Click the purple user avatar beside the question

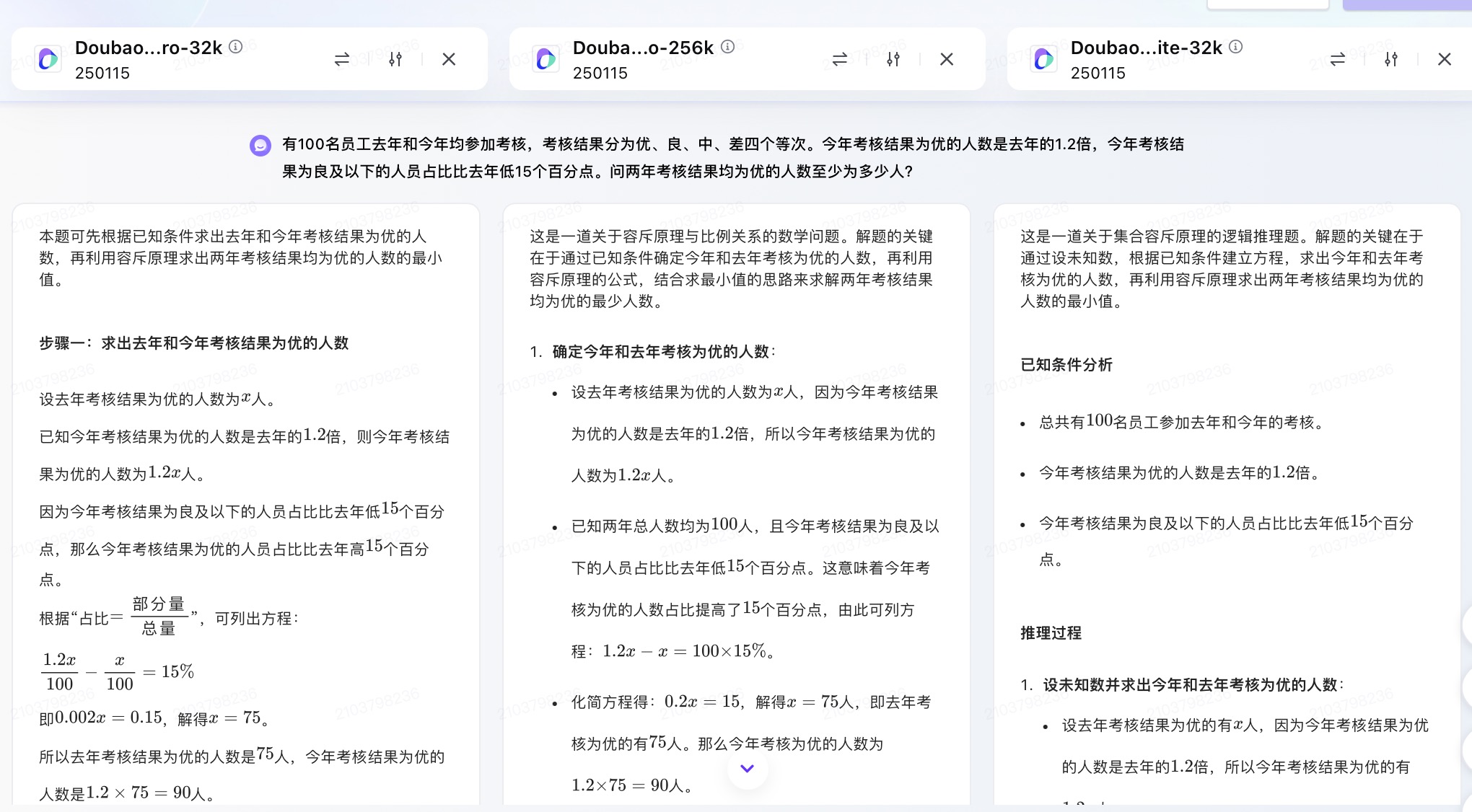pos(260,146)
